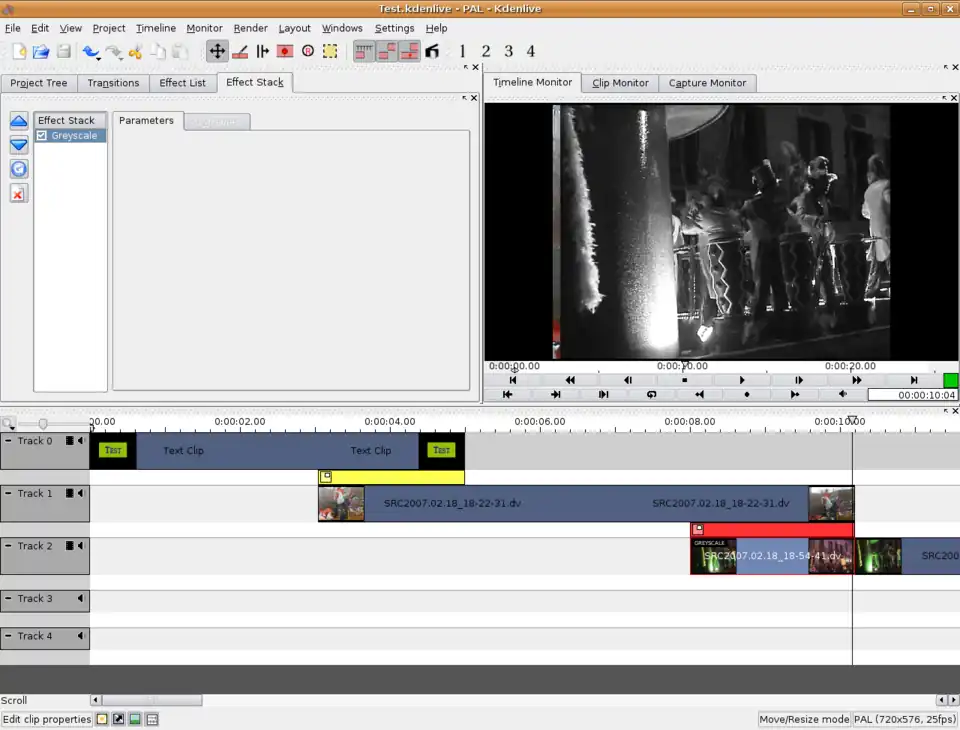The image size is (960, 730).
Task: Mute audio on Track 3
Action: click(81, 599)
